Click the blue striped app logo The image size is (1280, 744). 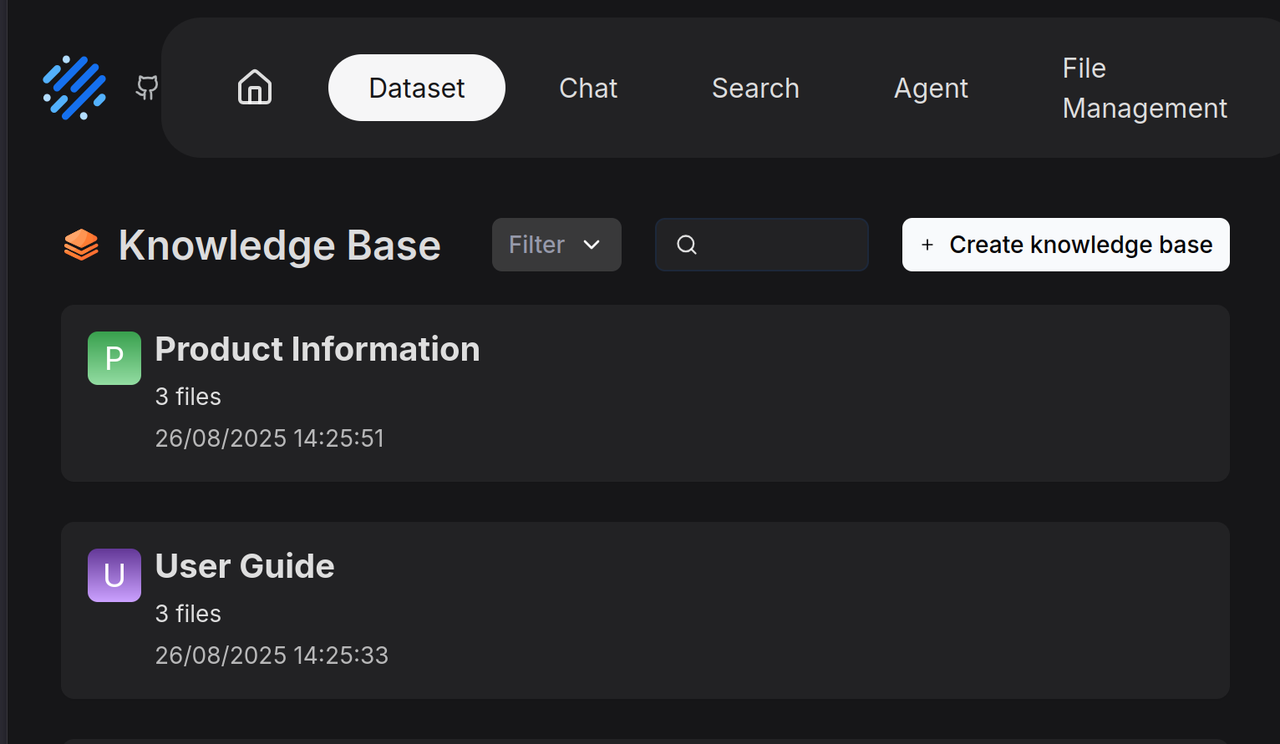pos(74,88)
